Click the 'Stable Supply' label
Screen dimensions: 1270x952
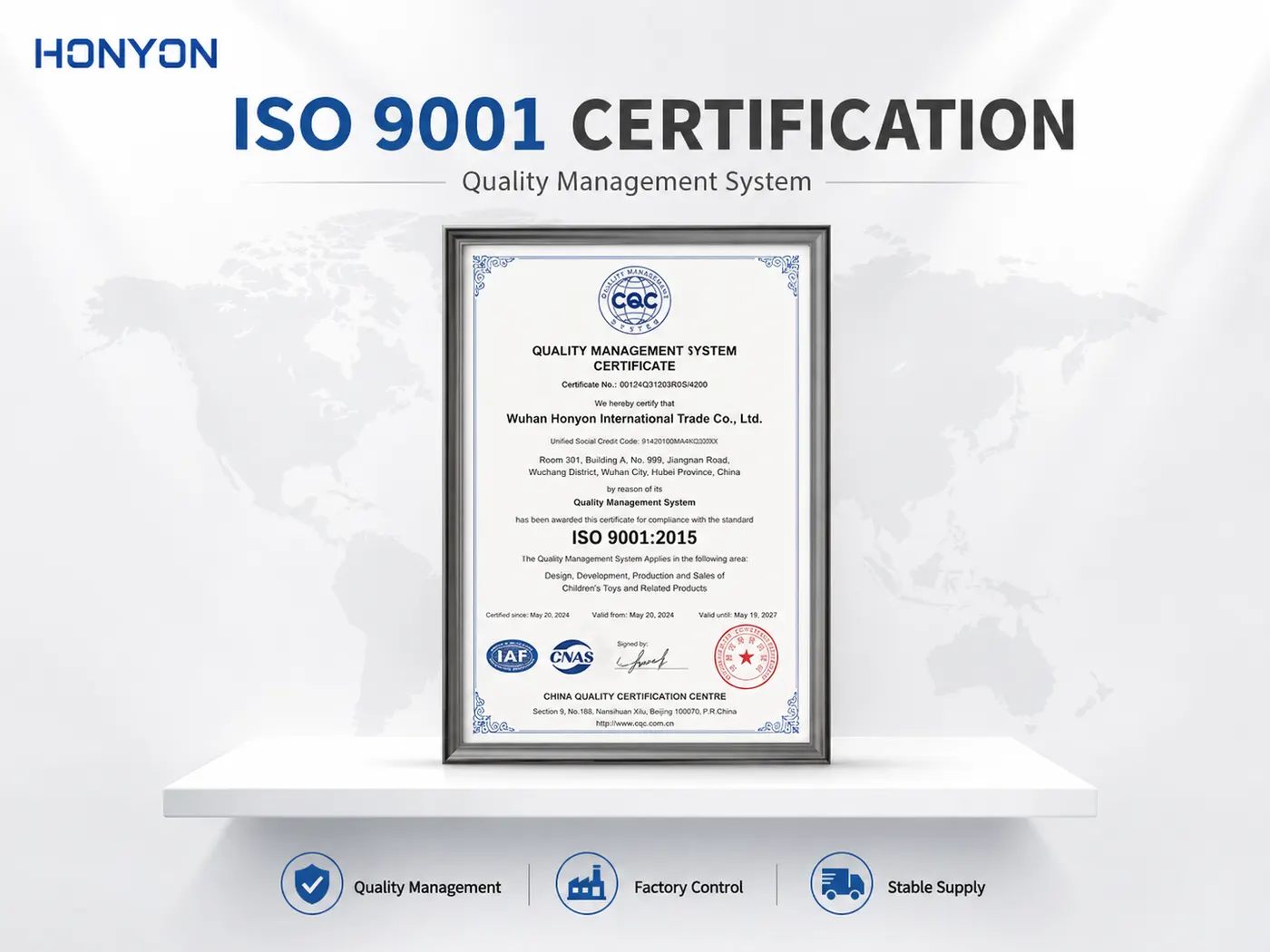click(x=936, y=888)
